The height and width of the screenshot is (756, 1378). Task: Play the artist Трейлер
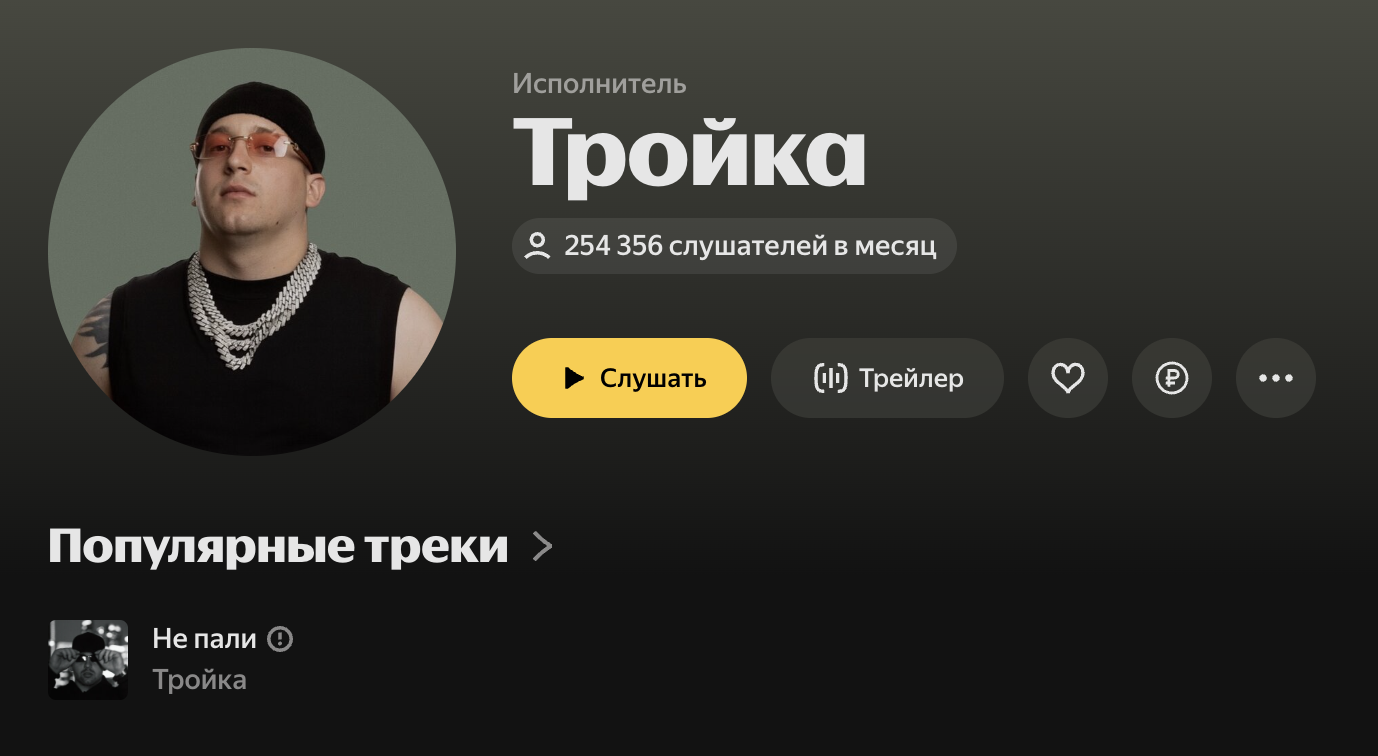[887, 378]
